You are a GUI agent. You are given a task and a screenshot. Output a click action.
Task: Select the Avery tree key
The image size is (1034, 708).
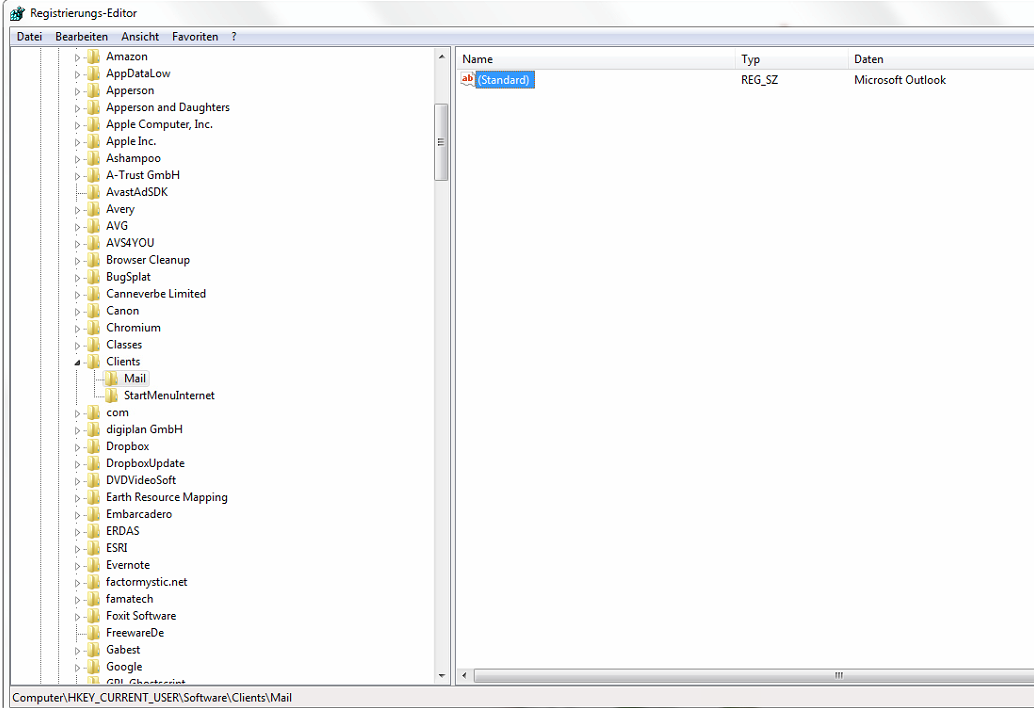[x=120, y=209]
